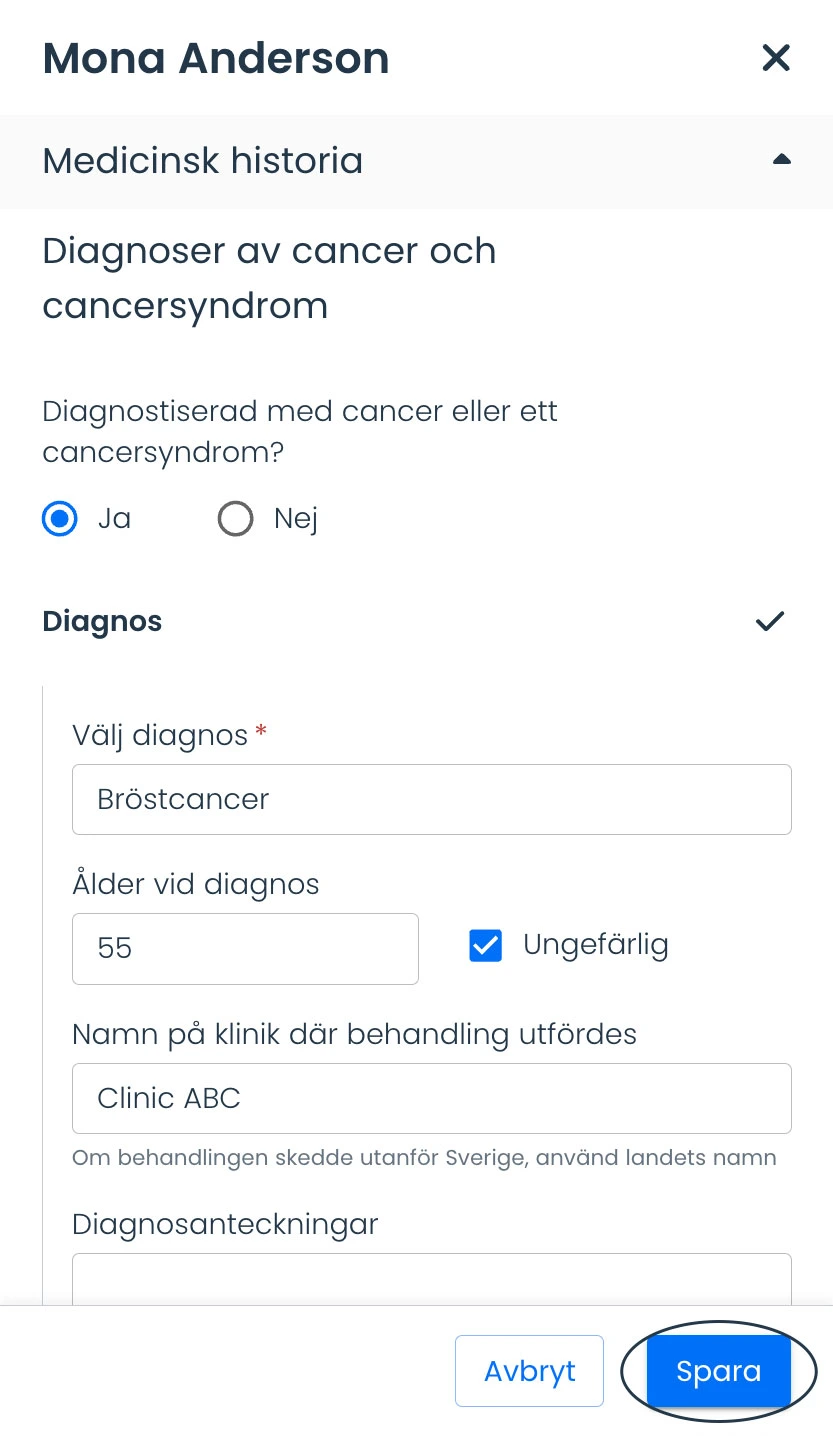The image size is (833, 1436).
Task: Select the Nej radio button
Action: click(236, 519)
